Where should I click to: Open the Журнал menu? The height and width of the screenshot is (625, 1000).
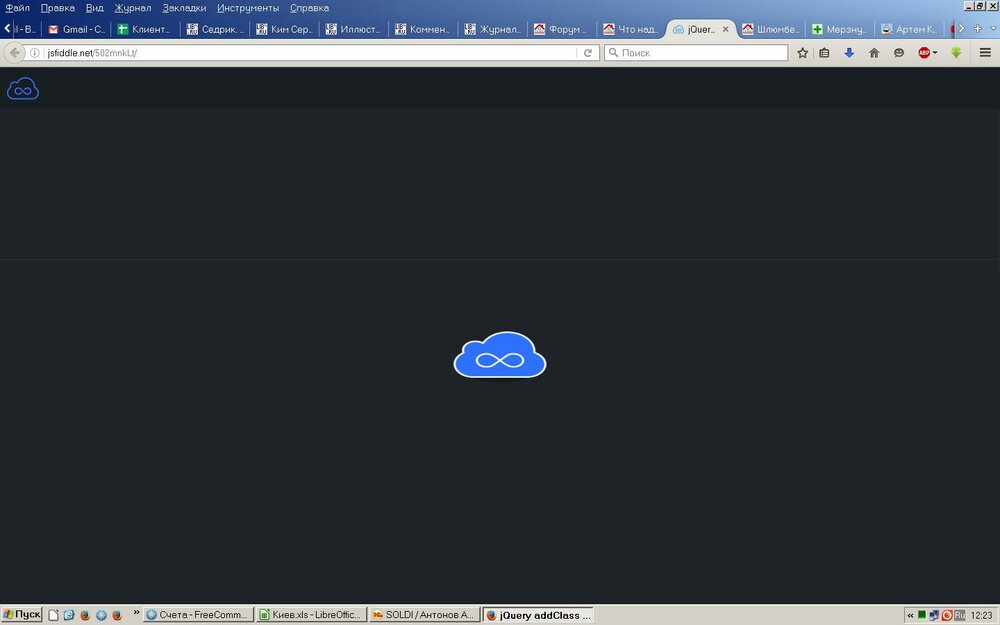point(133,8)
